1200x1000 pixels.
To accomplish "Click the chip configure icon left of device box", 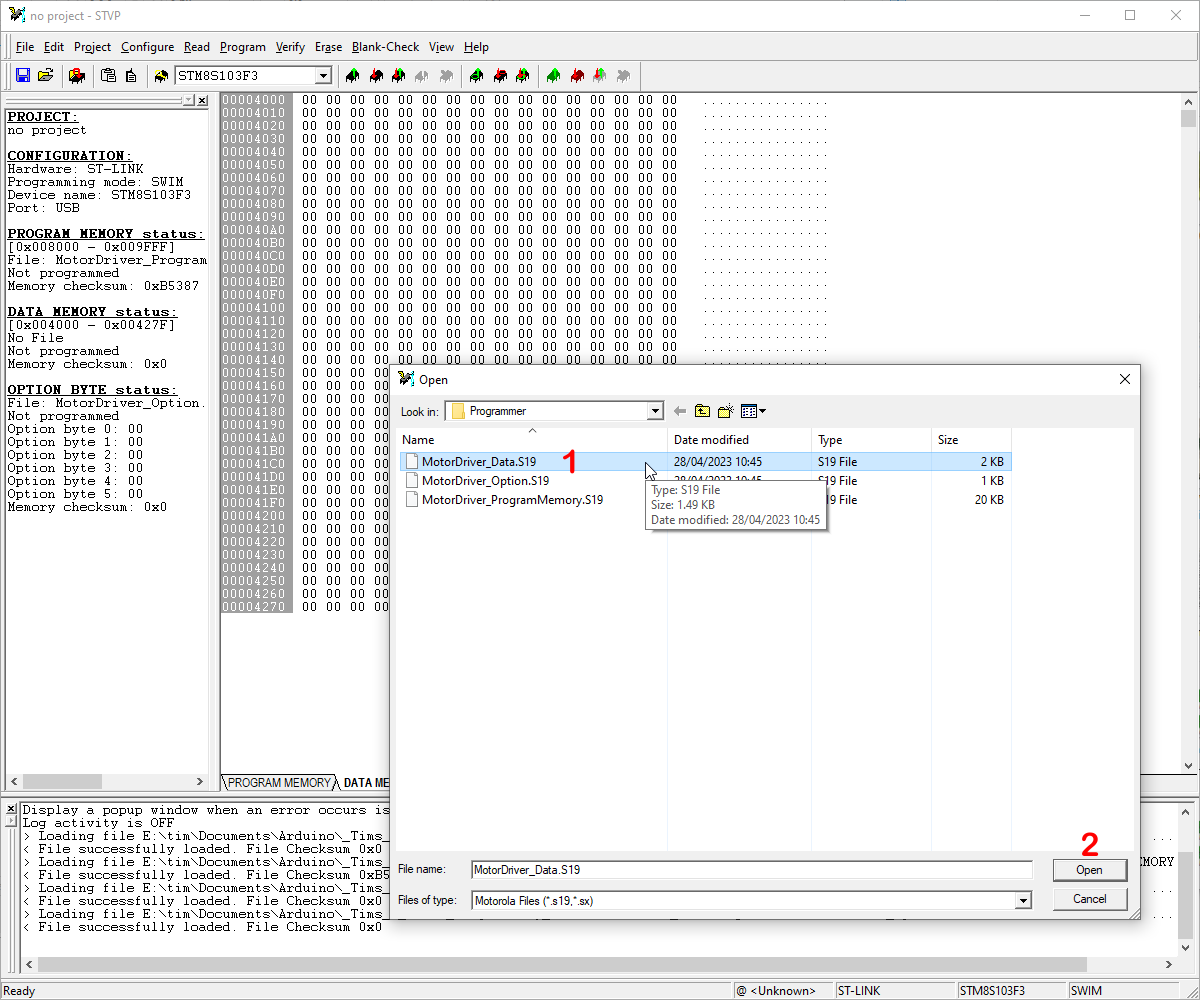I will click(x=161, y=76).
